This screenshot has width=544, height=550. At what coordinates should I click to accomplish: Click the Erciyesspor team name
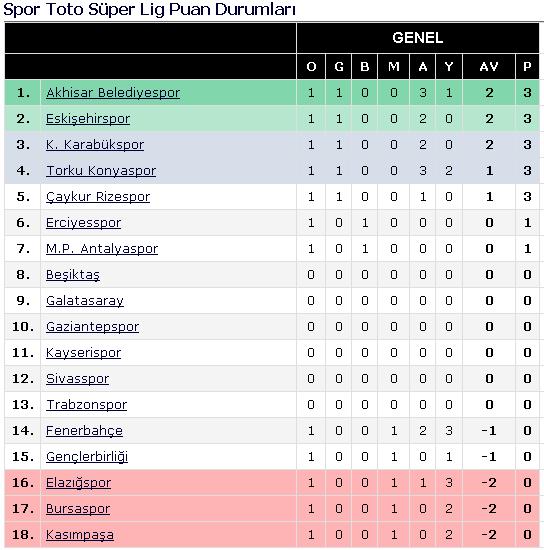83,223
